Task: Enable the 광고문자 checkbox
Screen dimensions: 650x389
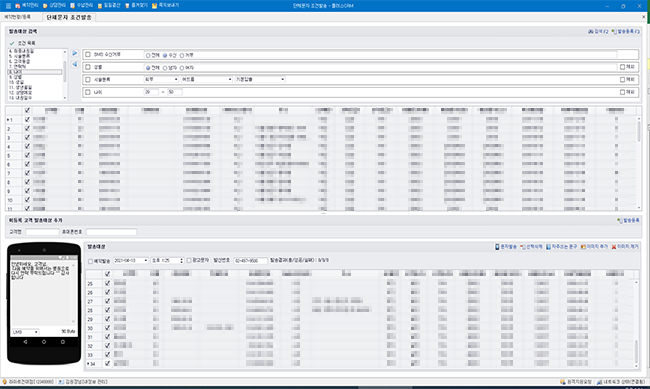Action: (189, 260)
